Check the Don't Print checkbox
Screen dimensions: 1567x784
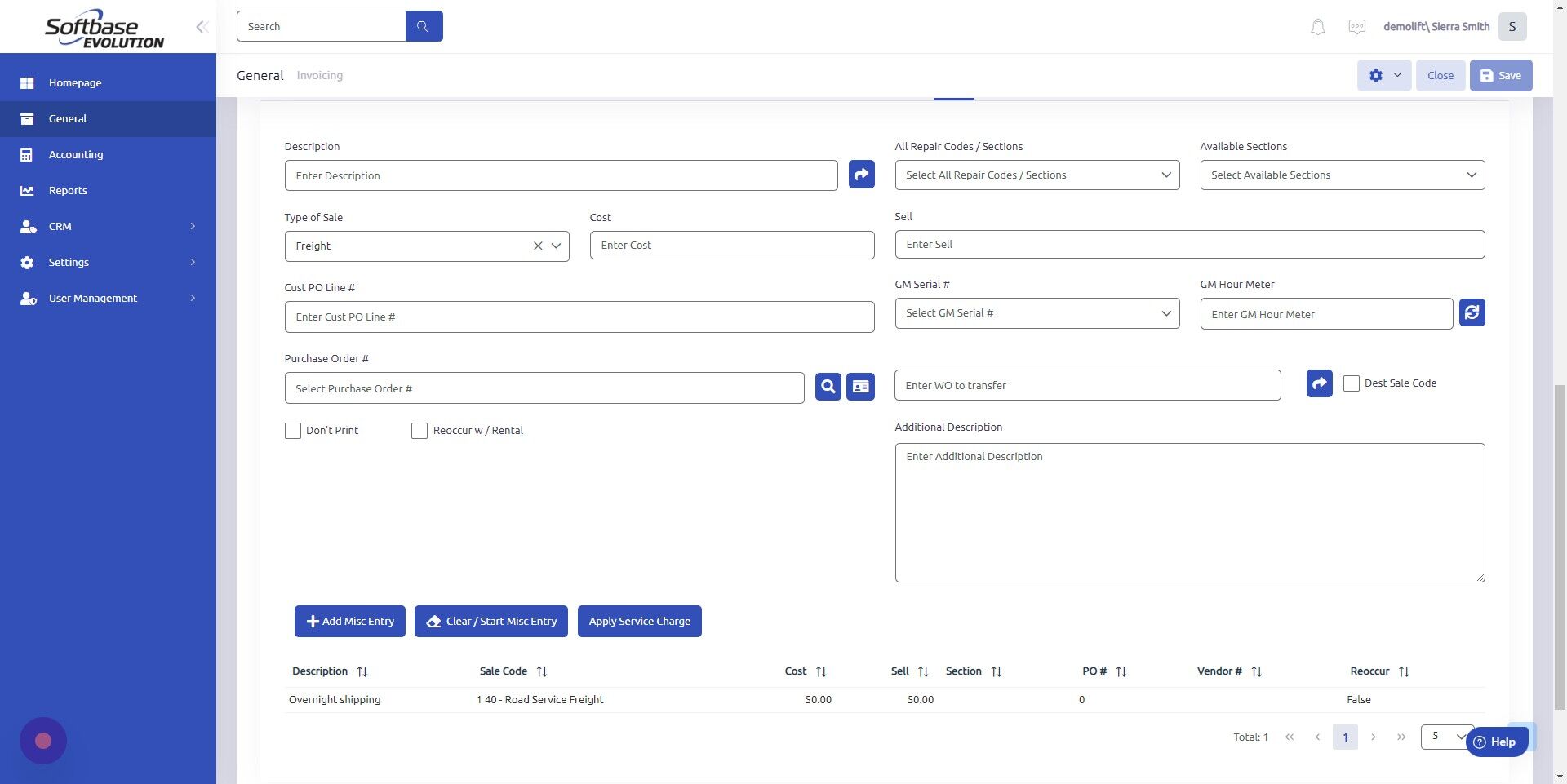tap(292, 430)
